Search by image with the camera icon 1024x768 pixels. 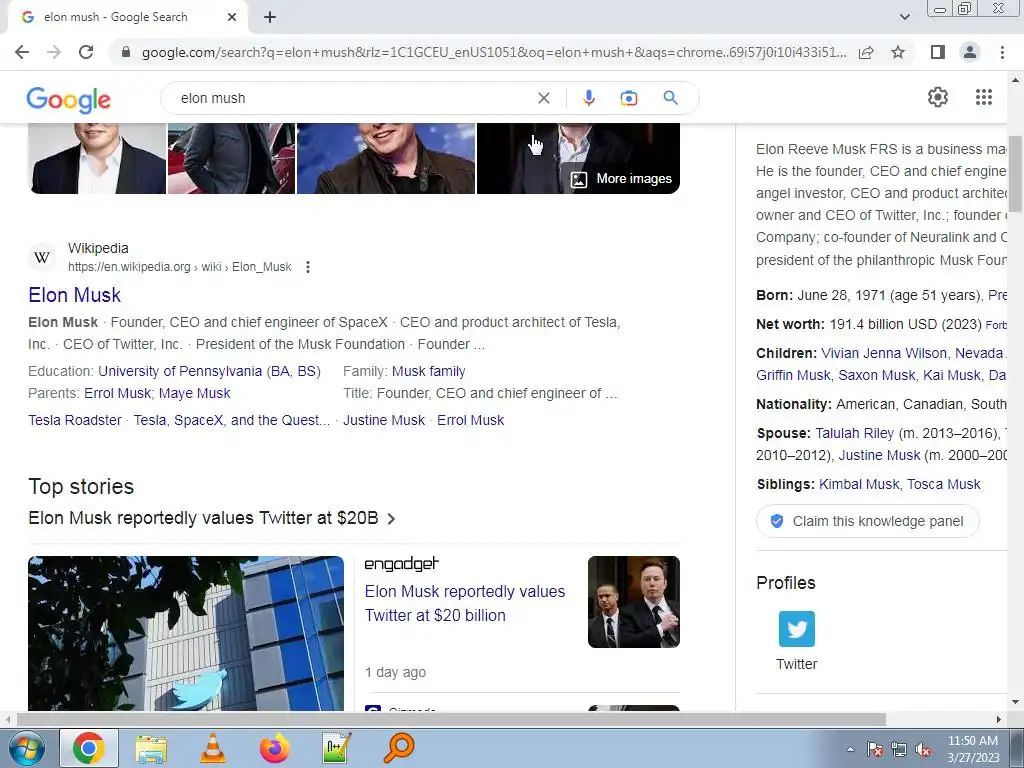(628, 98)
